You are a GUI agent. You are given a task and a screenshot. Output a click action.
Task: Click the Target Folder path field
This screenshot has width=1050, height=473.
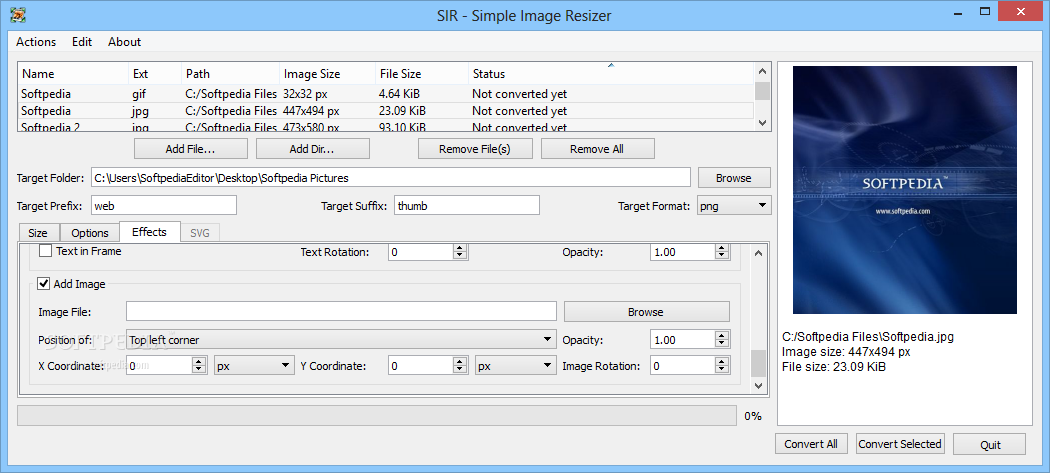tap(390, 178)
